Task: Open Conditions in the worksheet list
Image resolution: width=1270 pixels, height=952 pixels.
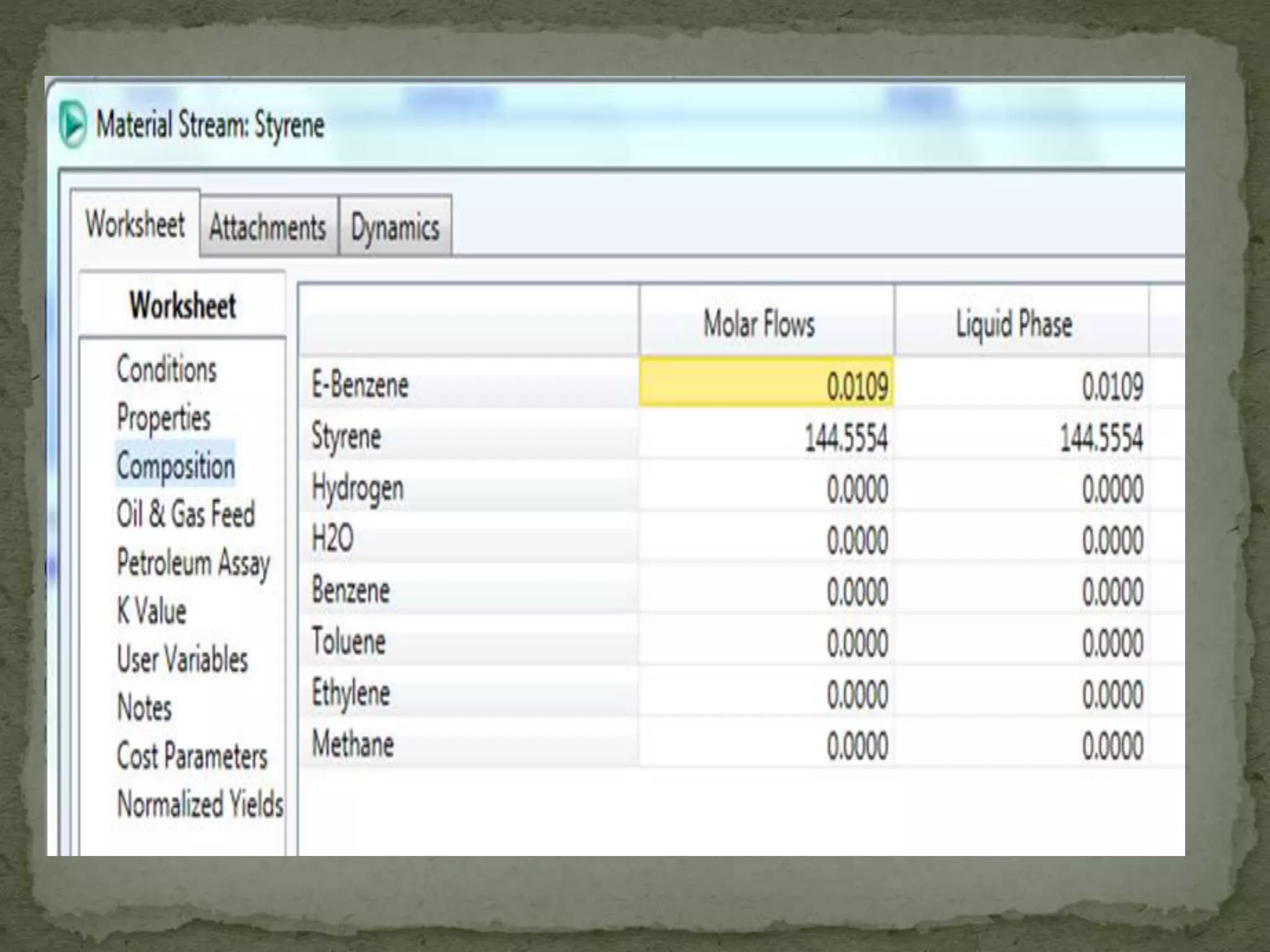Action: tap(167, 369)
